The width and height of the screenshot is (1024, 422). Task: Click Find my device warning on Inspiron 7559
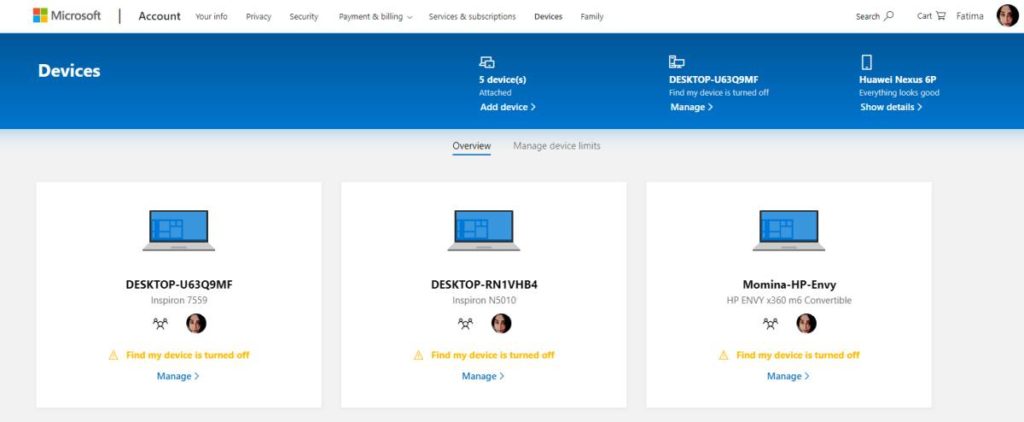coord(187,355)
